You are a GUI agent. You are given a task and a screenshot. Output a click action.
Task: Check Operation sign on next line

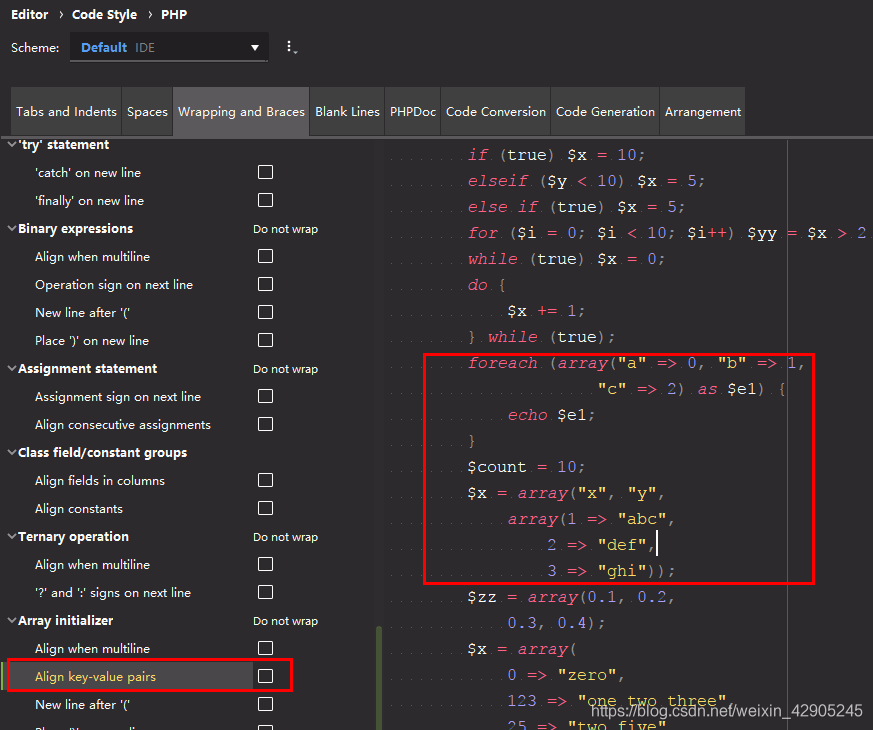click(265, 284)
